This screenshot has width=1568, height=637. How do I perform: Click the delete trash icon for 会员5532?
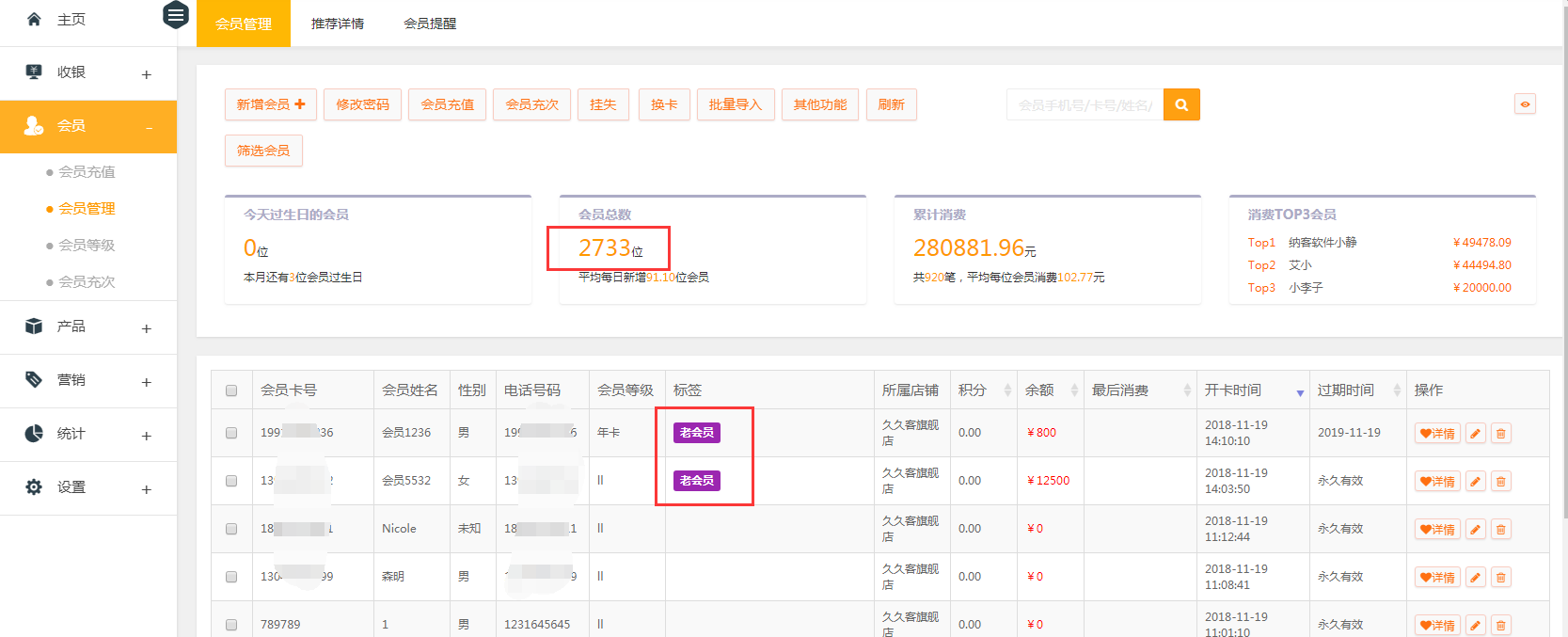[1501, 482]
